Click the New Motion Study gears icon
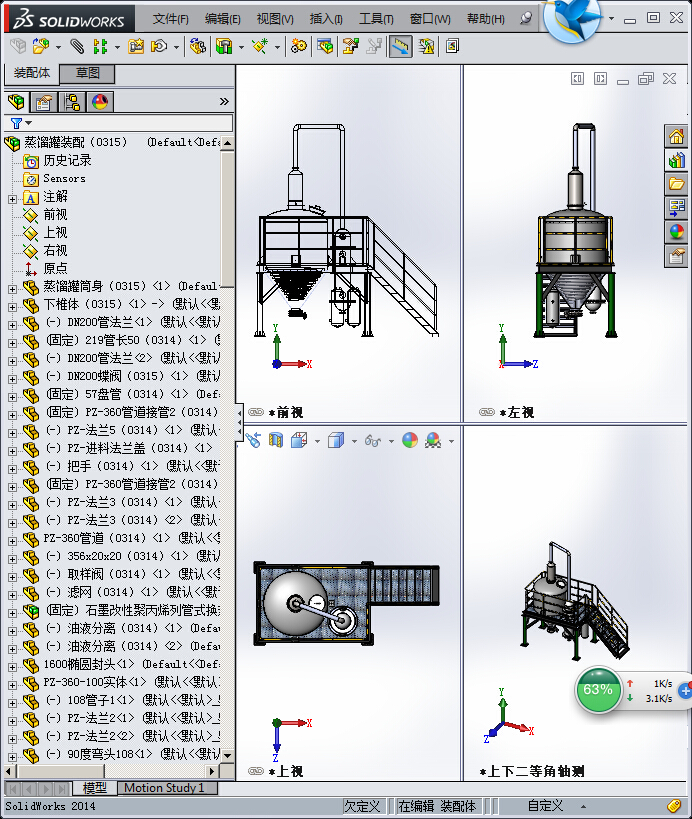Image resolution: width=692 pixels, height=819 pixels. click(298, 46)
